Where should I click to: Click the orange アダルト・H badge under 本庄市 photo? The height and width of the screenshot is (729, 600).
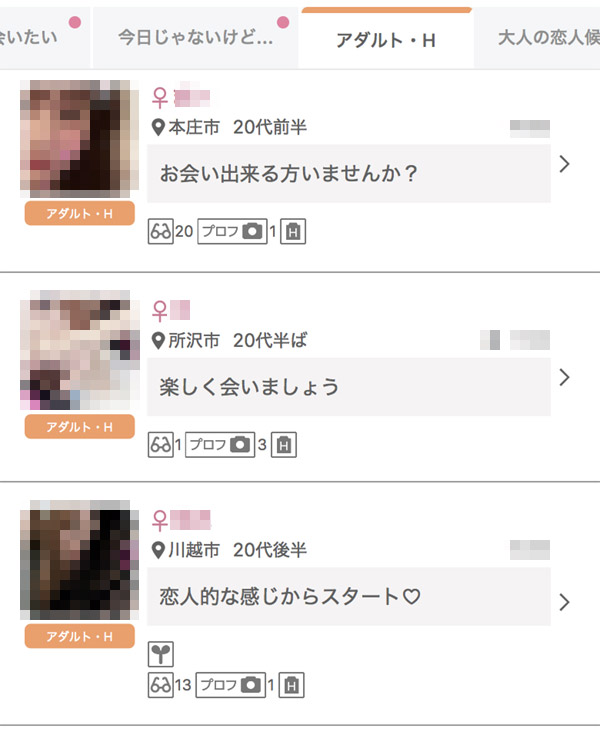tap(79, 213)
